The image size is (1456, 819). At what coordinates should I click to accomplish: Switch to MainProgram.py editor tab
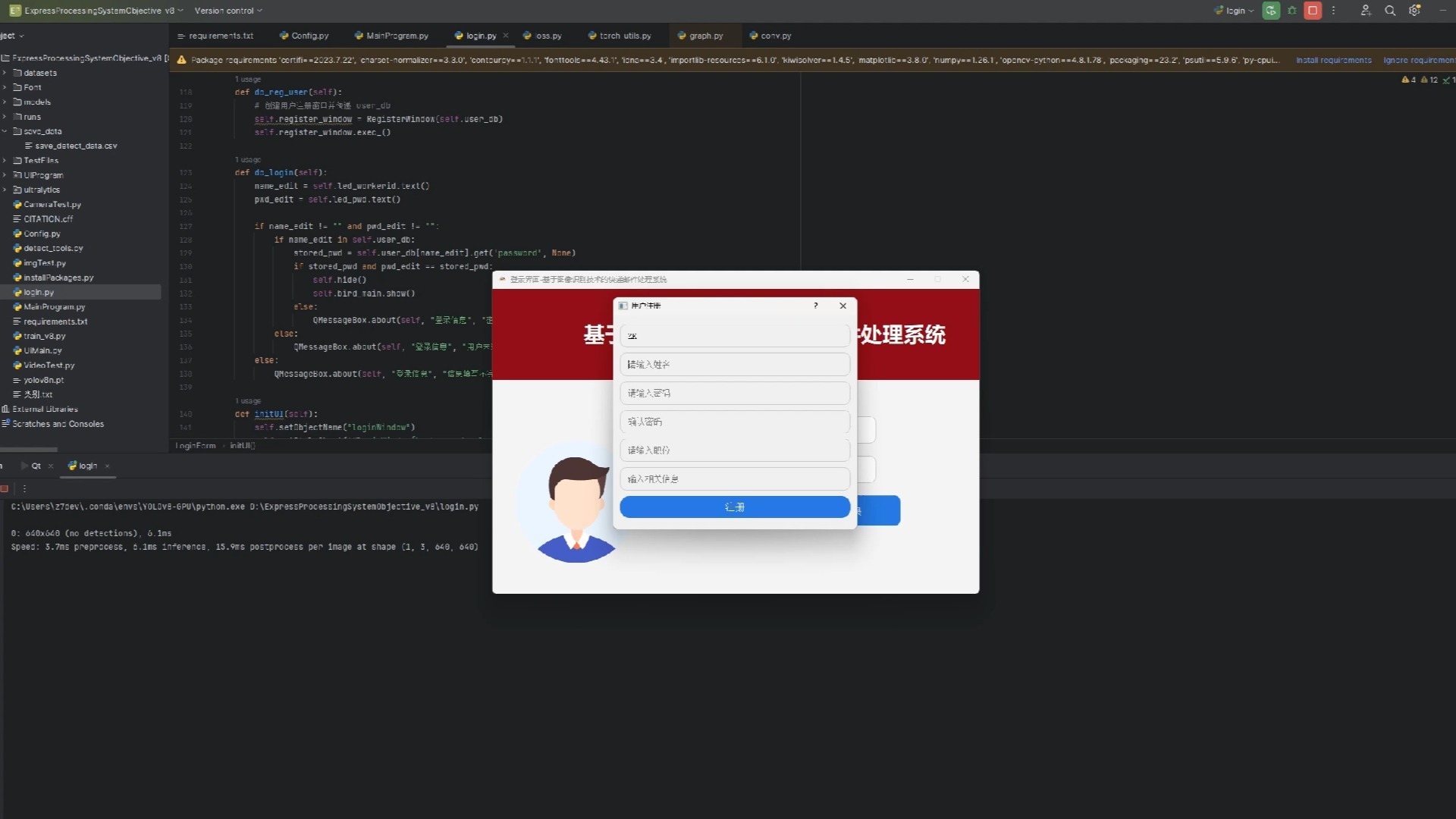(396, 36)
